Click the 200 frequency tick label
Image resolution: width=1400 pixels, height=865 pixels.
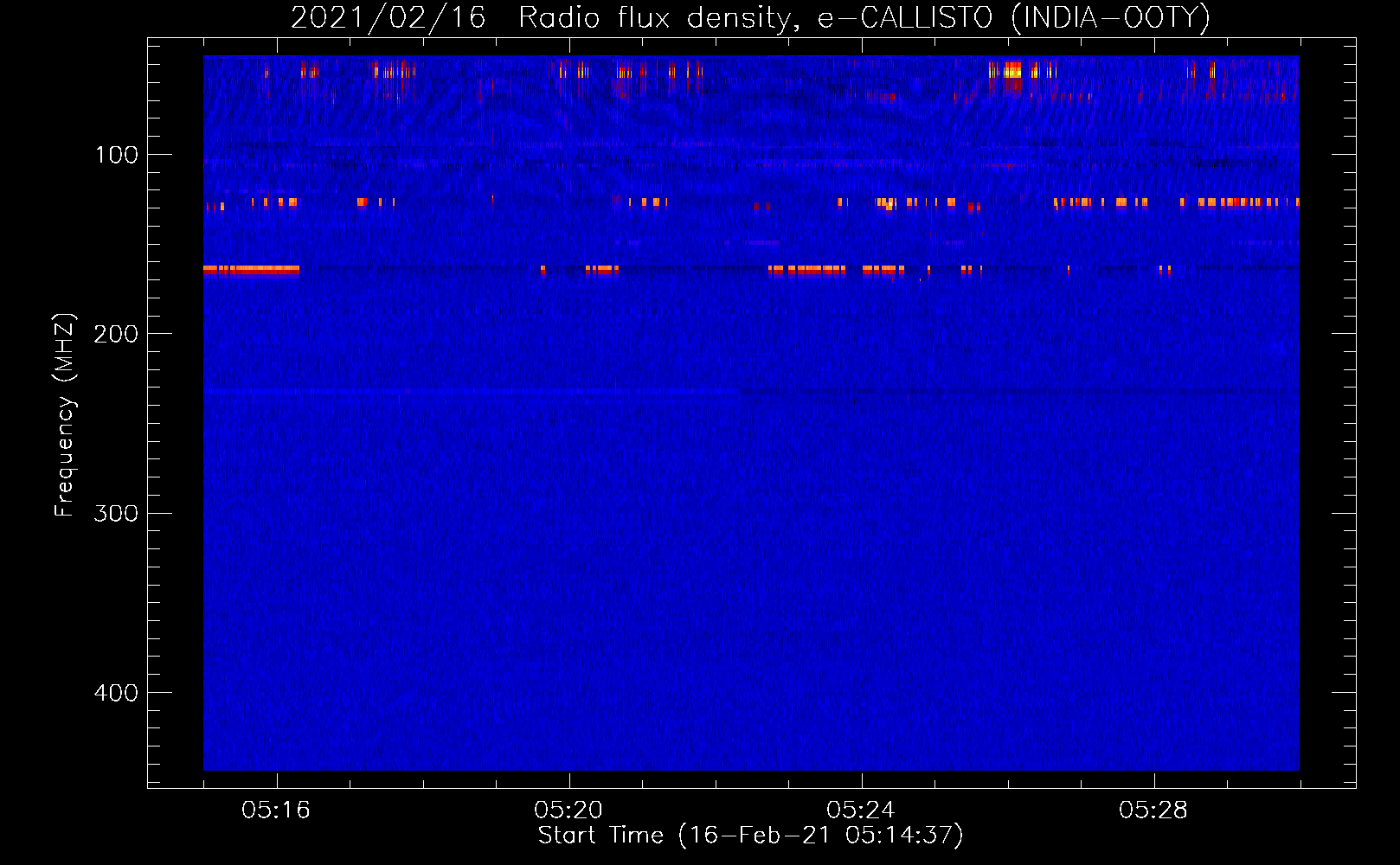tap(116, 334)
